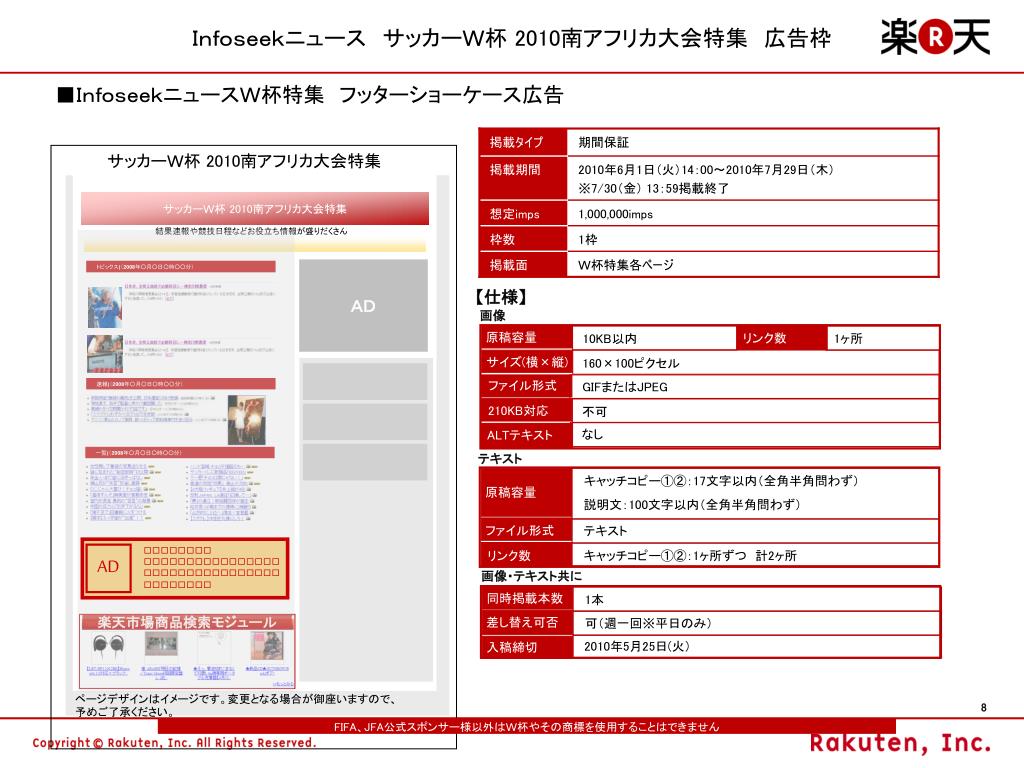1024x768 pixels.
Task: Click the 【仕様】 heading
Action: point(502,297)
